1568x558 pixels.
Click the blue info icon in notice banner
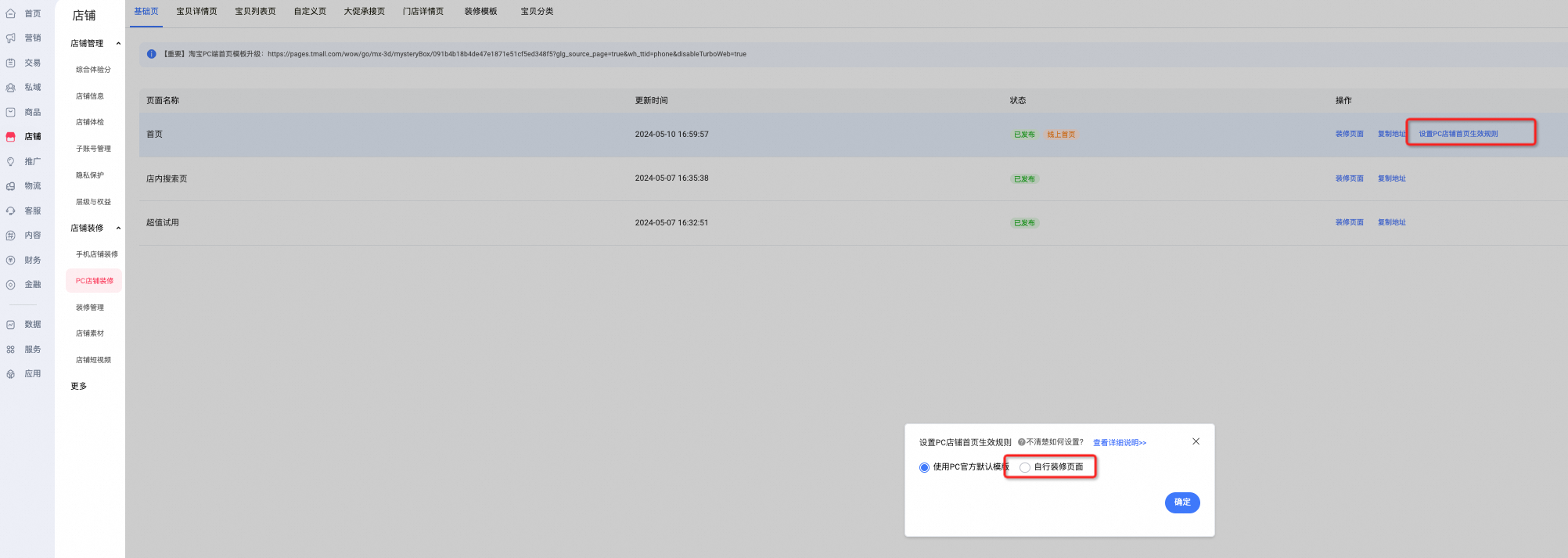tap(152, 54)
